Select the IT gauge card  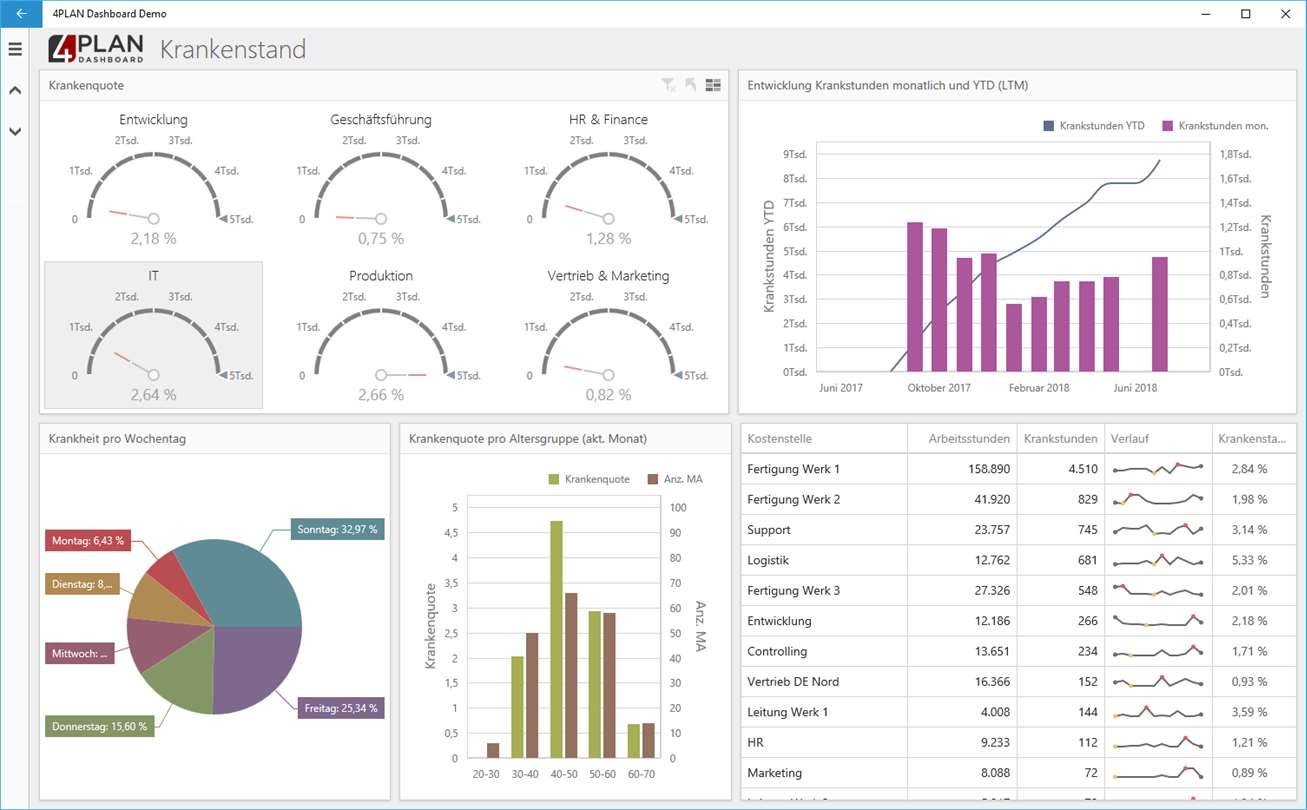(153, 335)
